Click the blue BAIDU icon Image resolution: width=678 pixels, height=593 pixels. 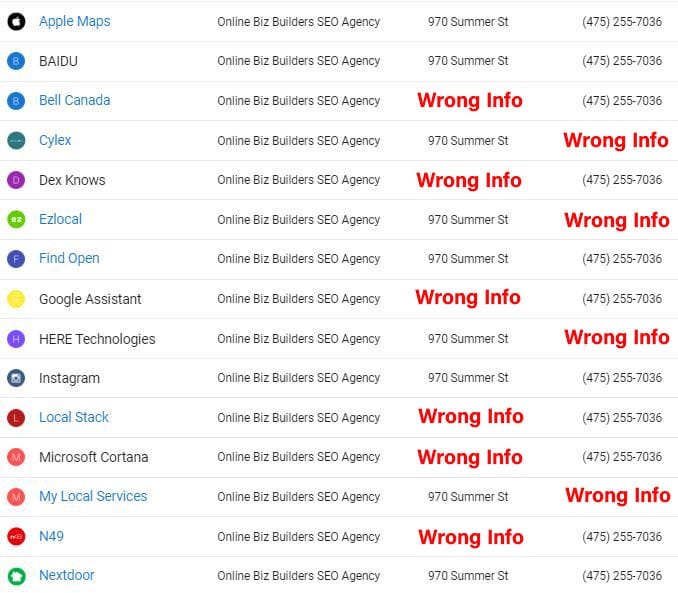(16, 61)
